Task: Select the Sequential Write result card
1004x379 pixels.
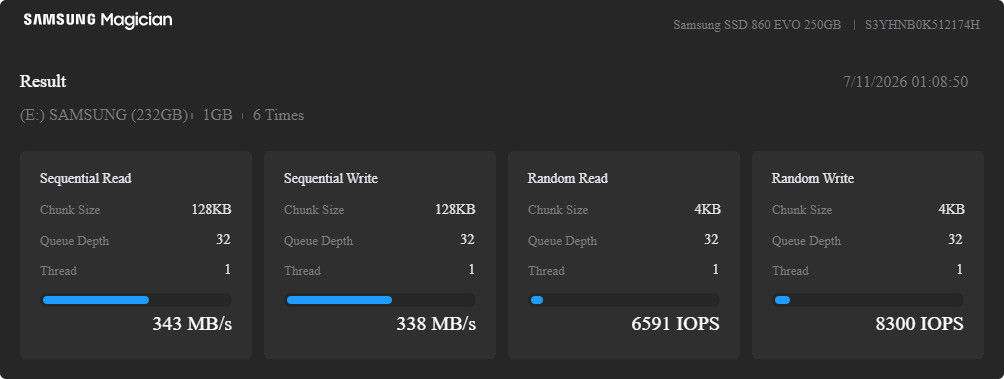Action: 380,255
